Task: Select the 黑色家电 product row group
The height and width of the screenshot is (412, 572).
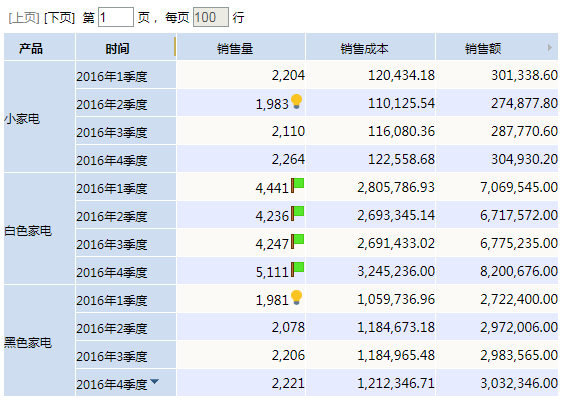Action: pos(39,341)
